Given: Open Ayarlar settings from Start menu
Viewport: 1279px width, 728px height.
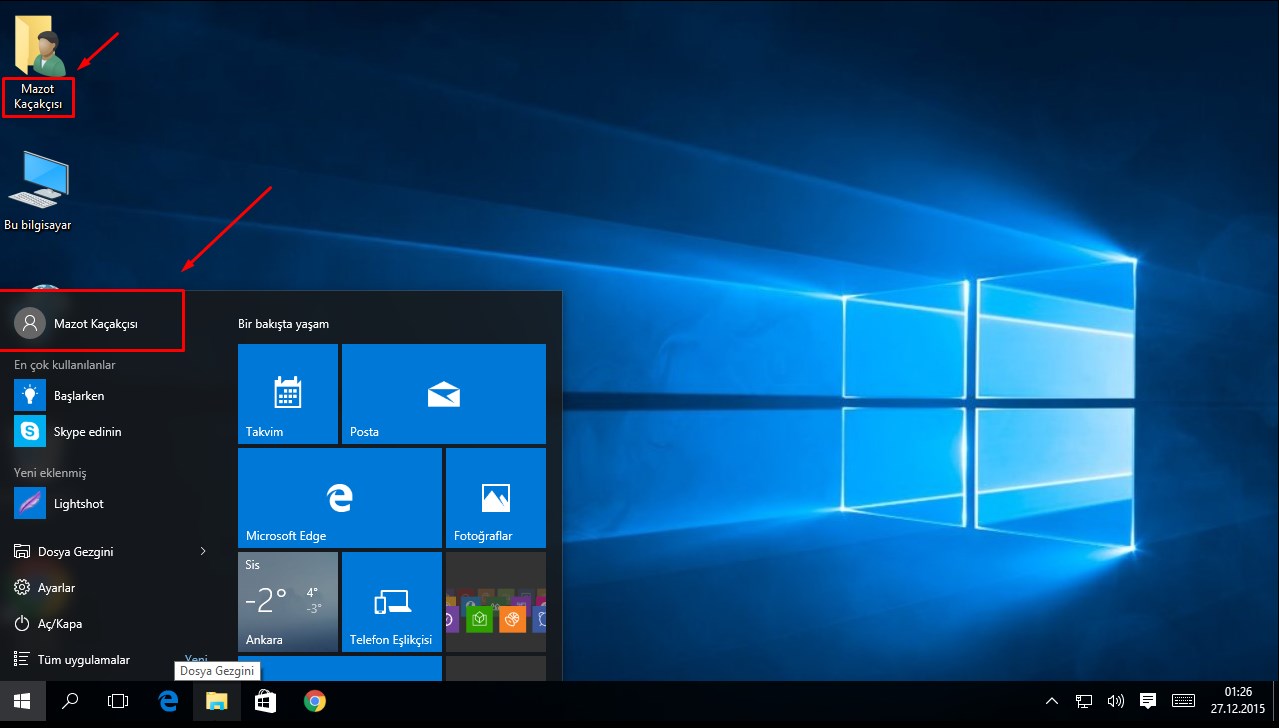Looking at the screenshot, I should (x=56, y=588).
